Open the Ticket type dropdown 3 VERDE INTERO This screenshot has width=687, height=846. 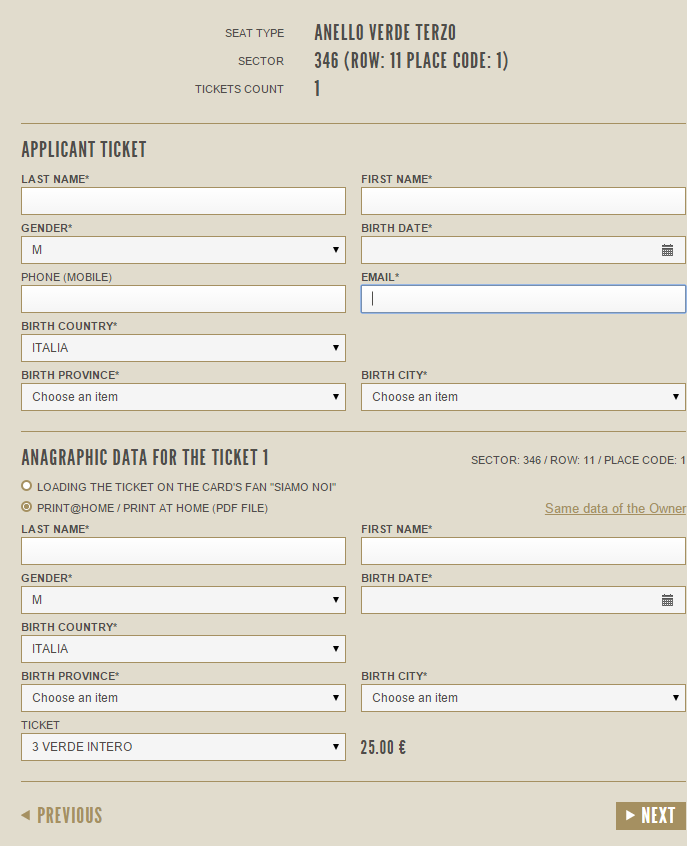[x=183, y=747]
